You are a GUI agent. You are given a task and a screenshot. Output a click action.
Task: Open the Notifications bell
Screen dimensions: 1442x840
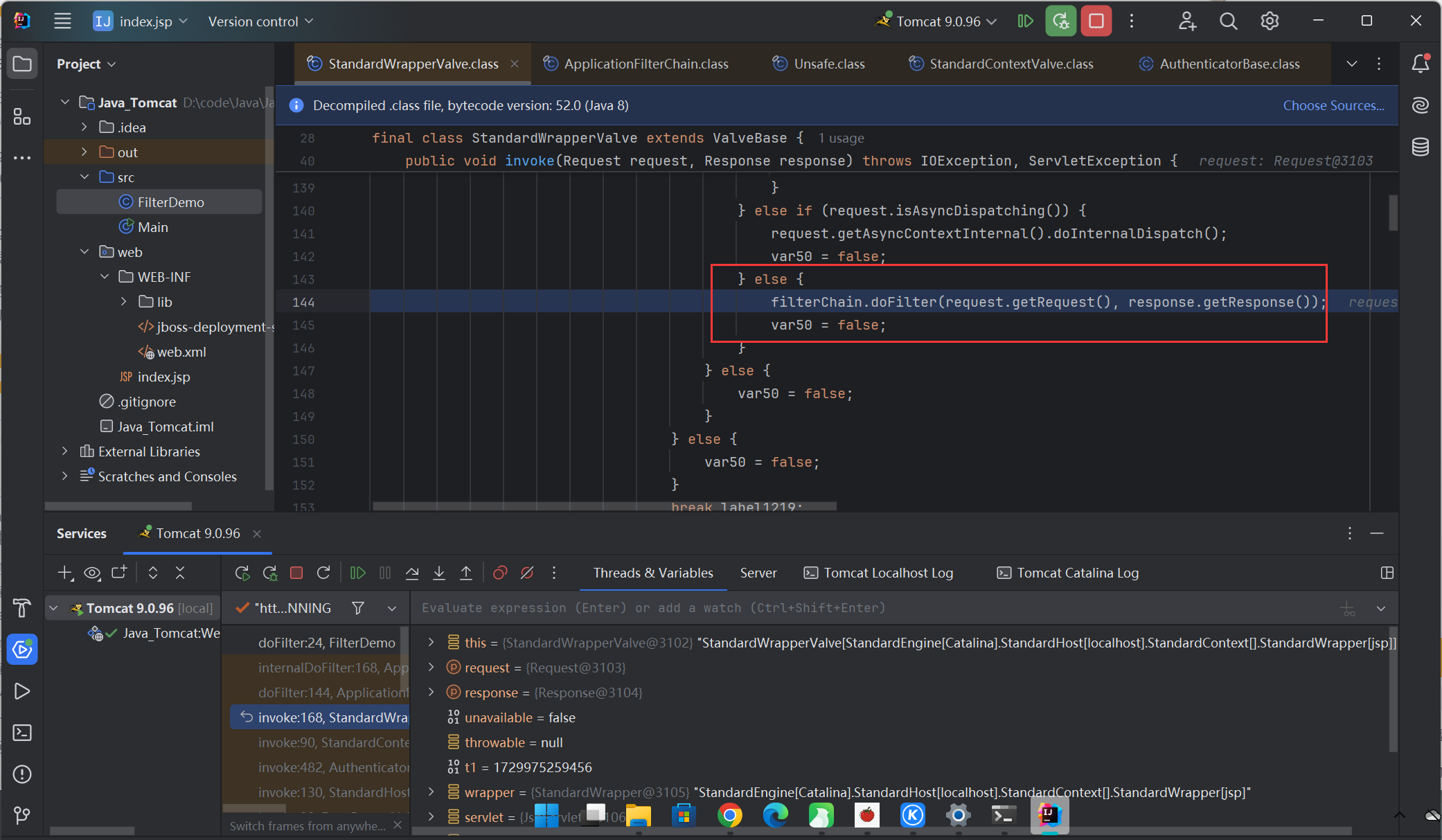[x=1421, y=64]
